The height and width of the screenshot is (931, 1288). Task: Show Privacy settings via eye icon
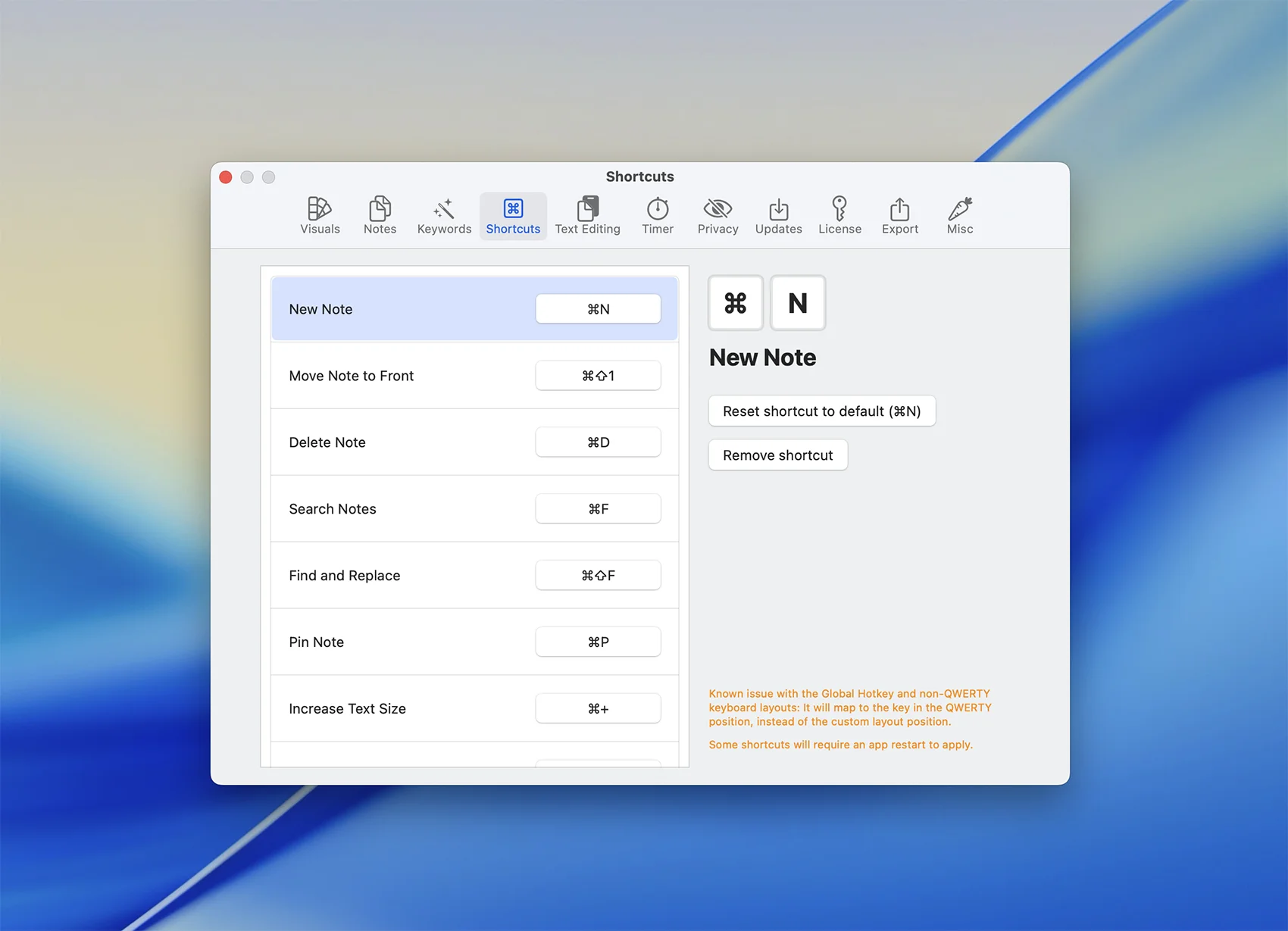pyautogui.click(x=717, y=216)
